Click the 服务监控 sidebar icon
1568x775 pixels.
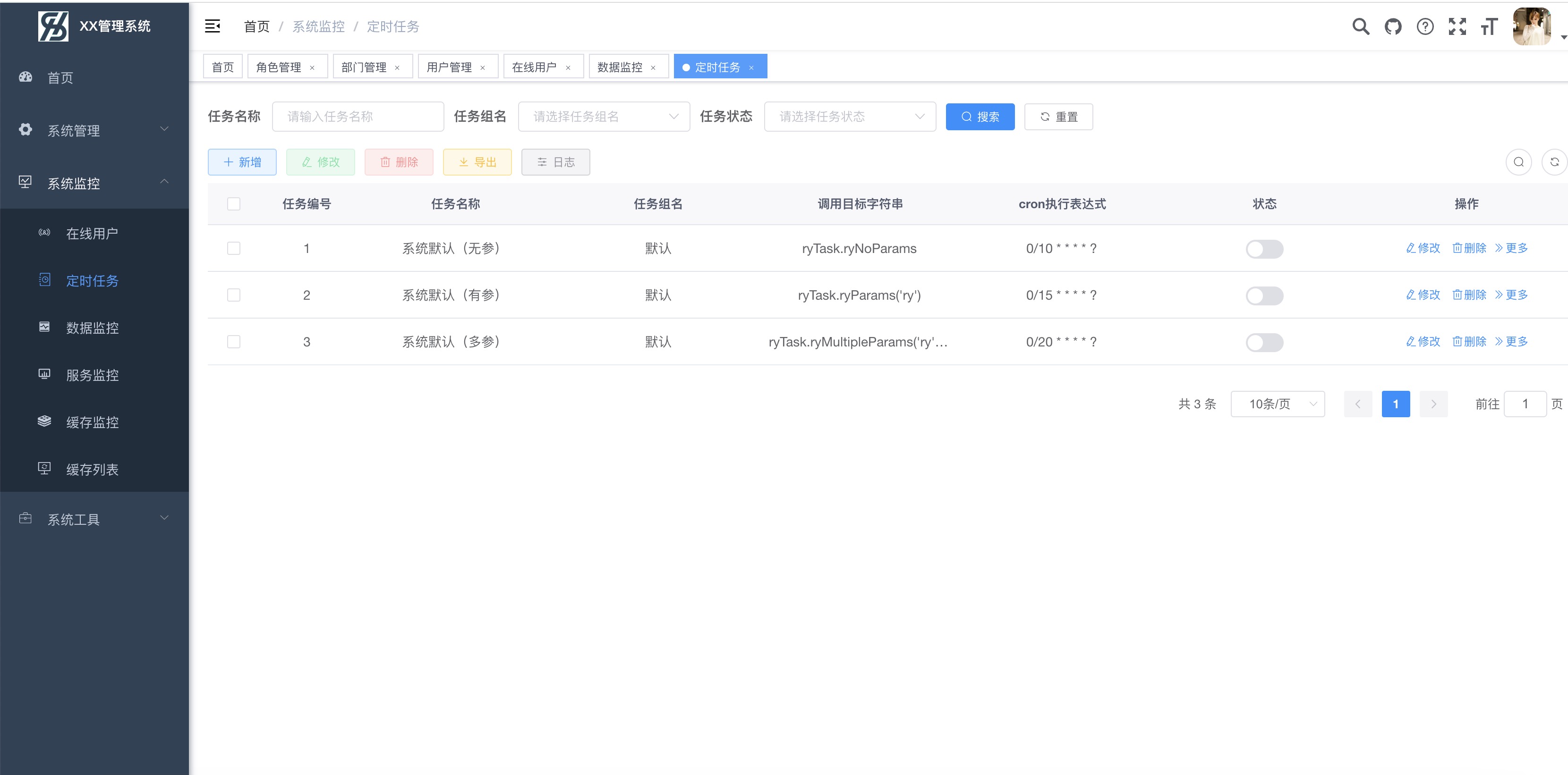tap(44, 373)
